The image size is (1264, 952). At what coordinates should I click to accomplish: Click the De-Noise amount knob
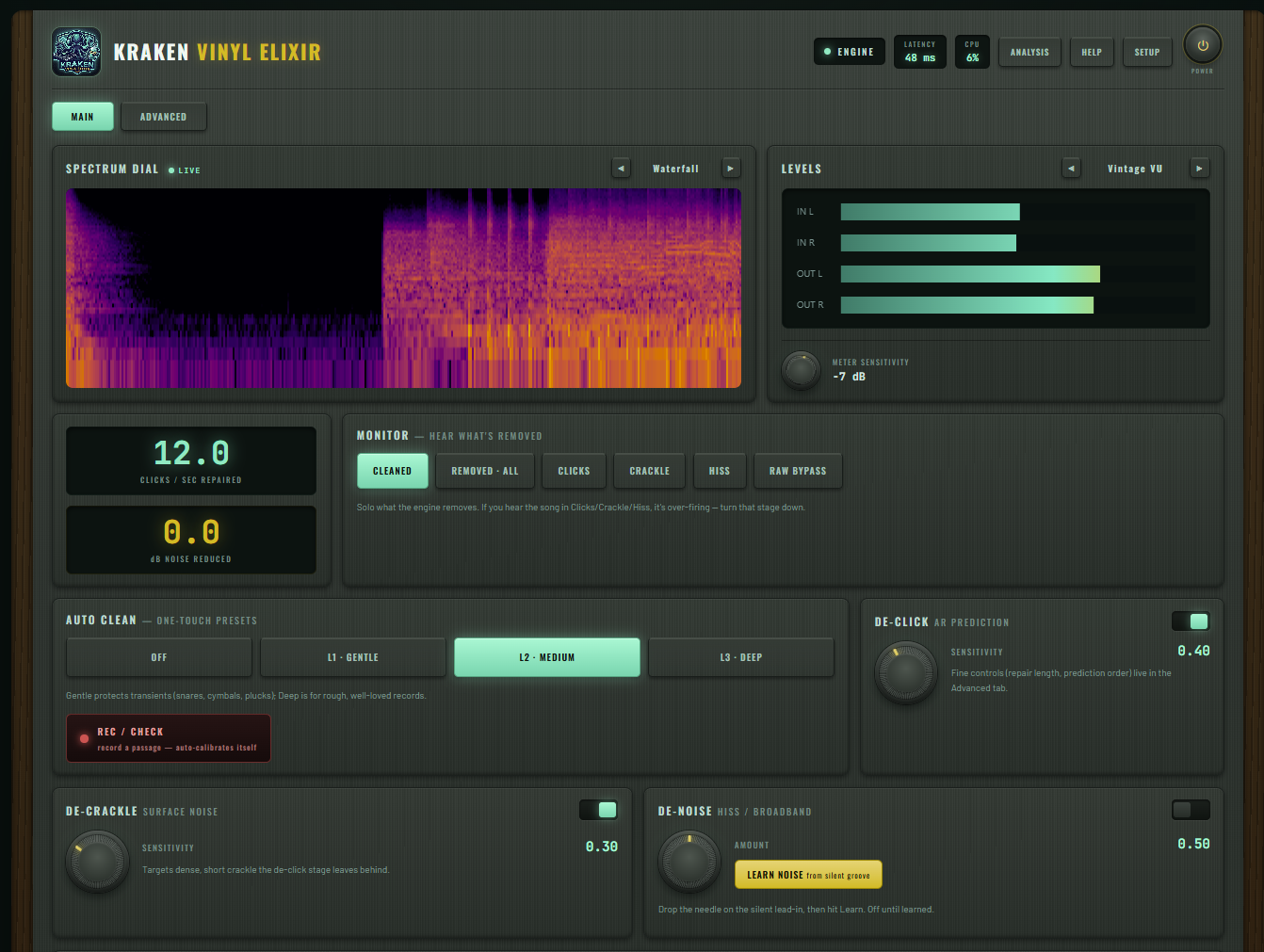click(689, 862)
